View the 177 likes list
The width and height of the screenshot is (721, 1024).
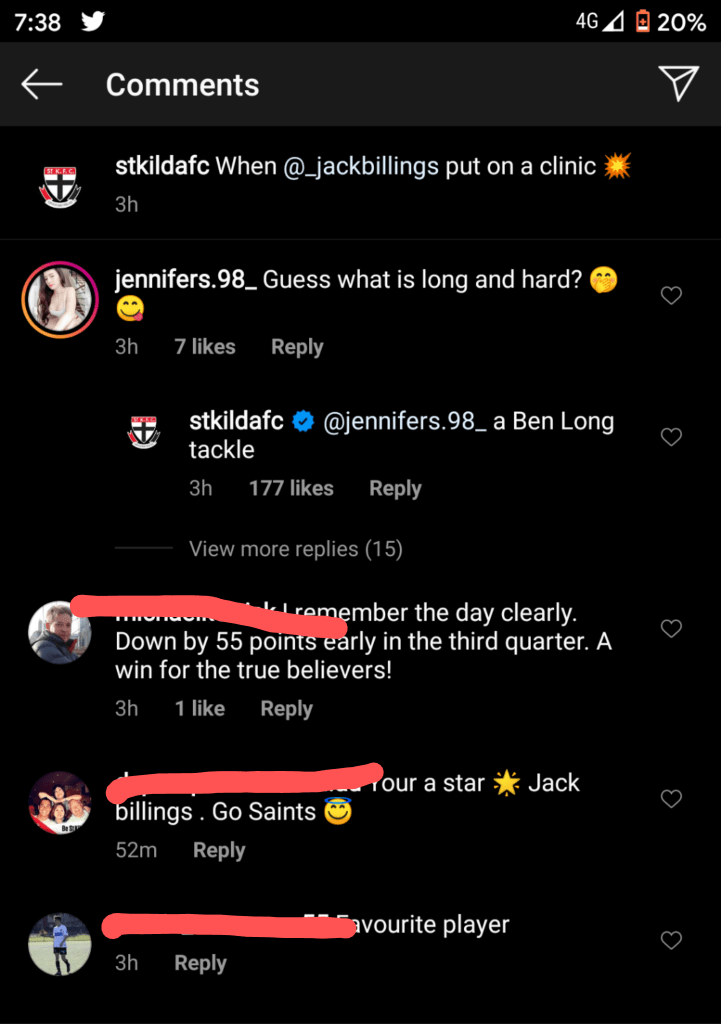pyautogui.click(x=291, y=489)
